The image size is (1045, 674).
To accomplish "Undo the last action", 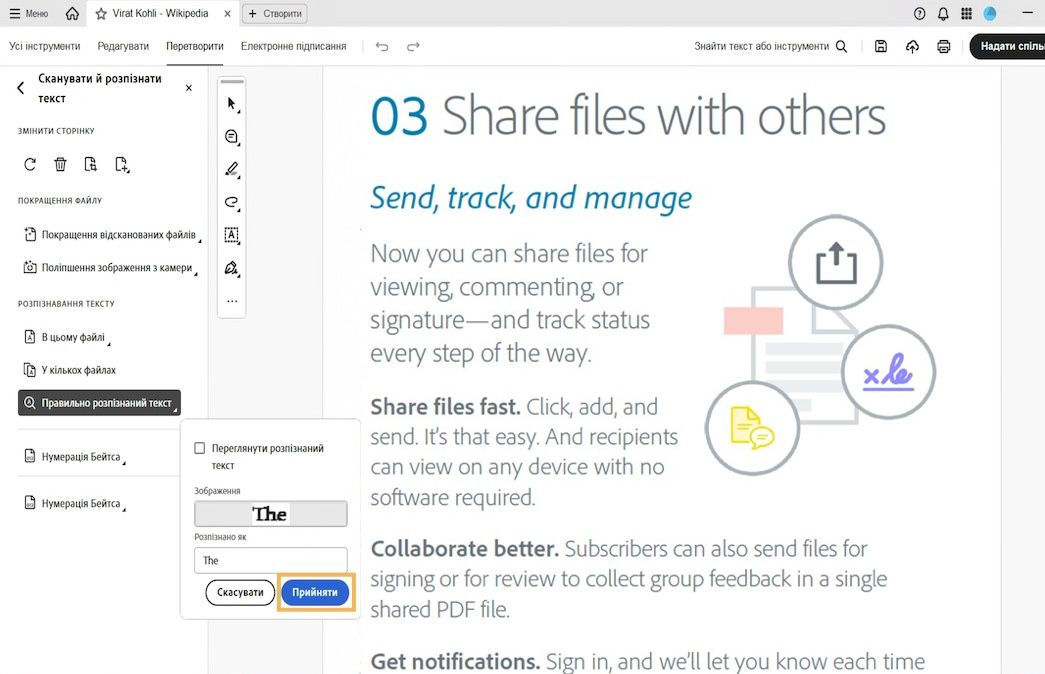I will pyautogui.click(x=382, y=46).
